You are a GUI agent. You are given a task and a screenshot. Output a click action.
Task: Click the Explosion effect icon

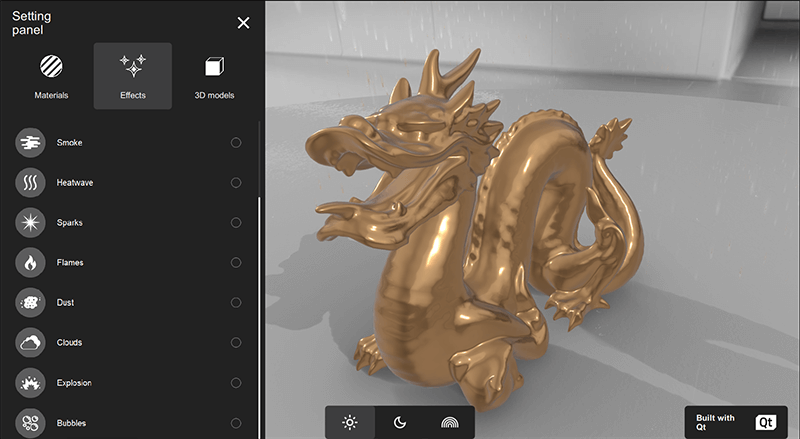click(x=30, y=383)
